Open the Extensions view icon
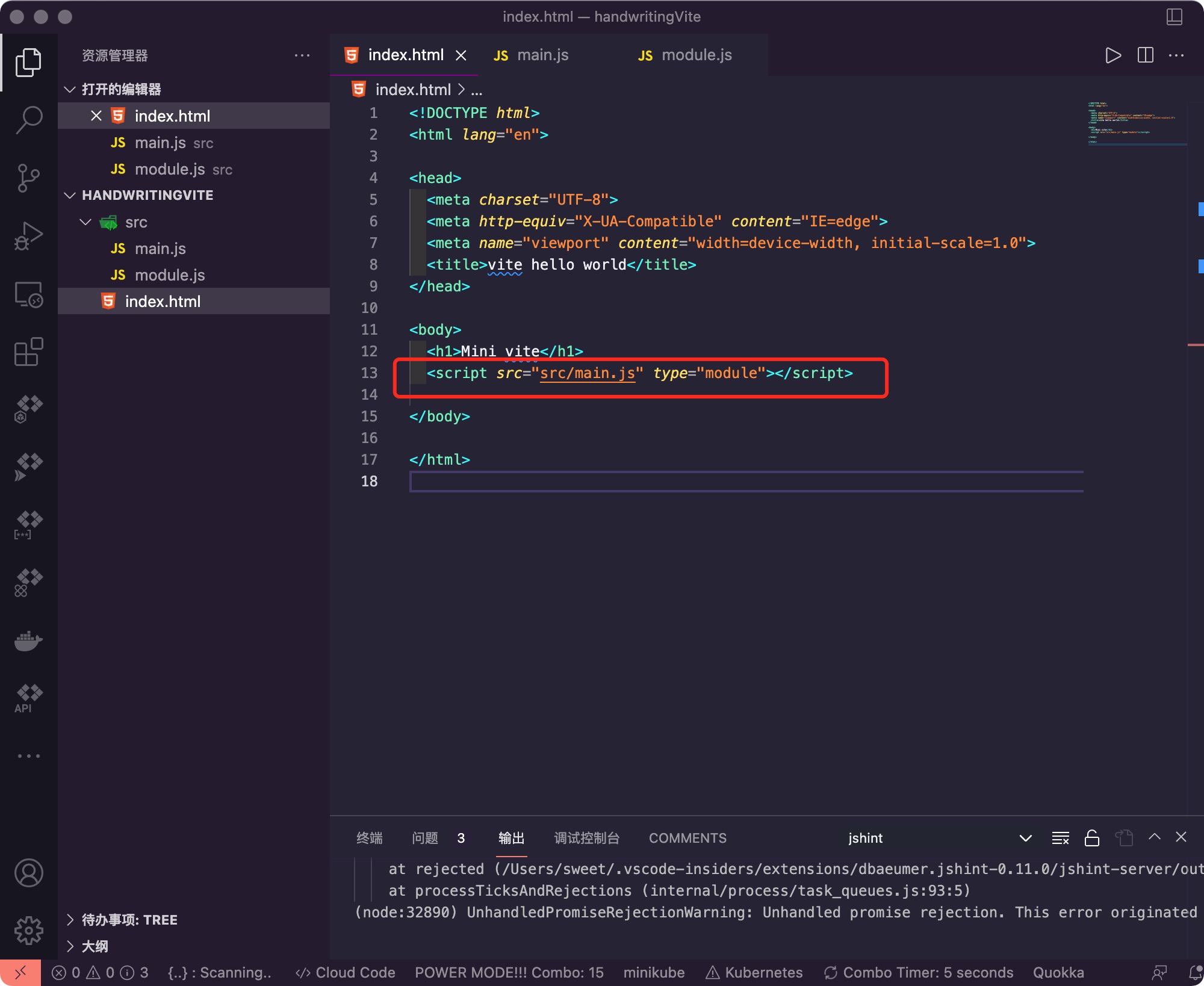 click(28, 352)
